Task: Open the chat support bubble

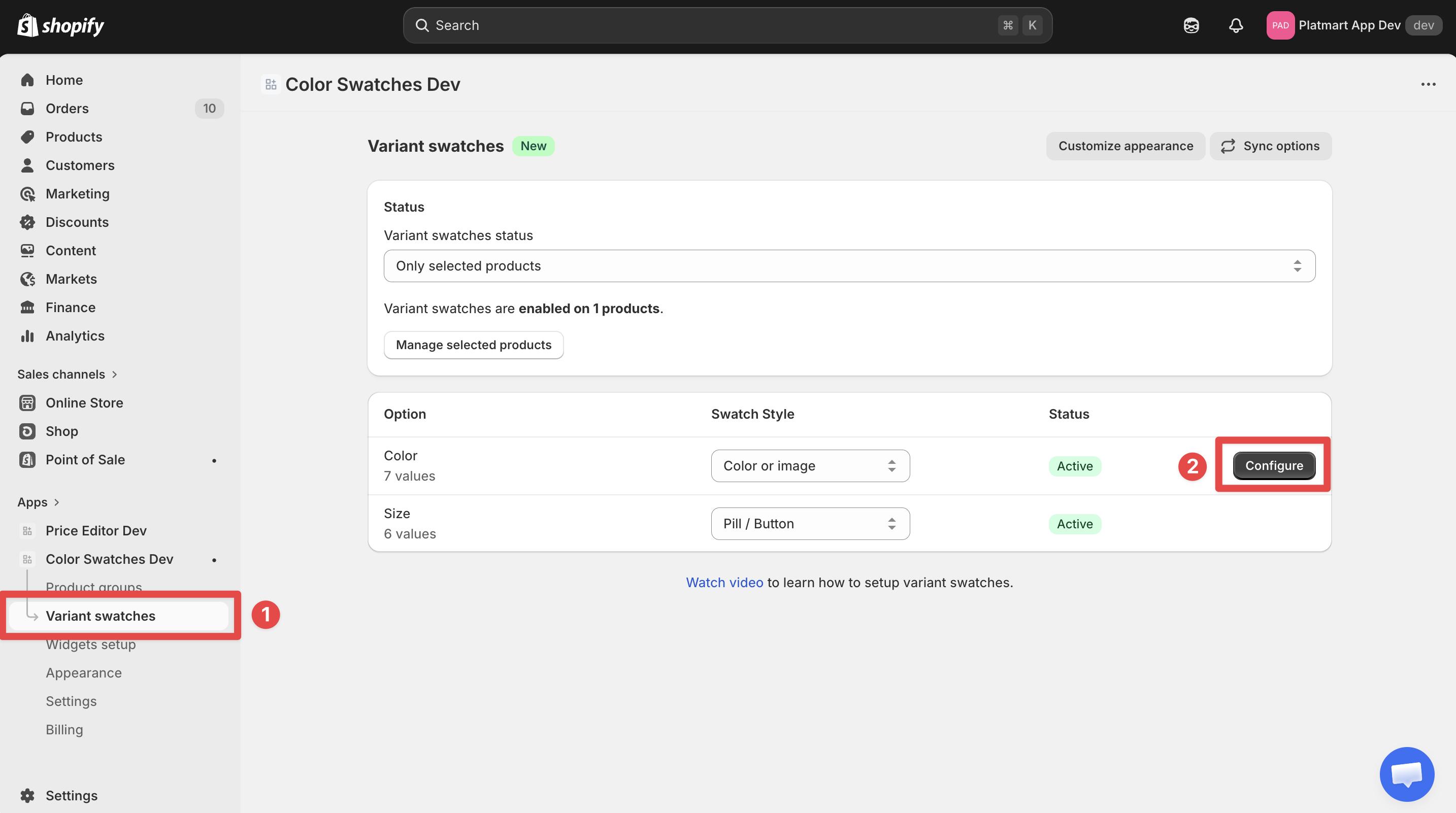Action: (1406, 773)
